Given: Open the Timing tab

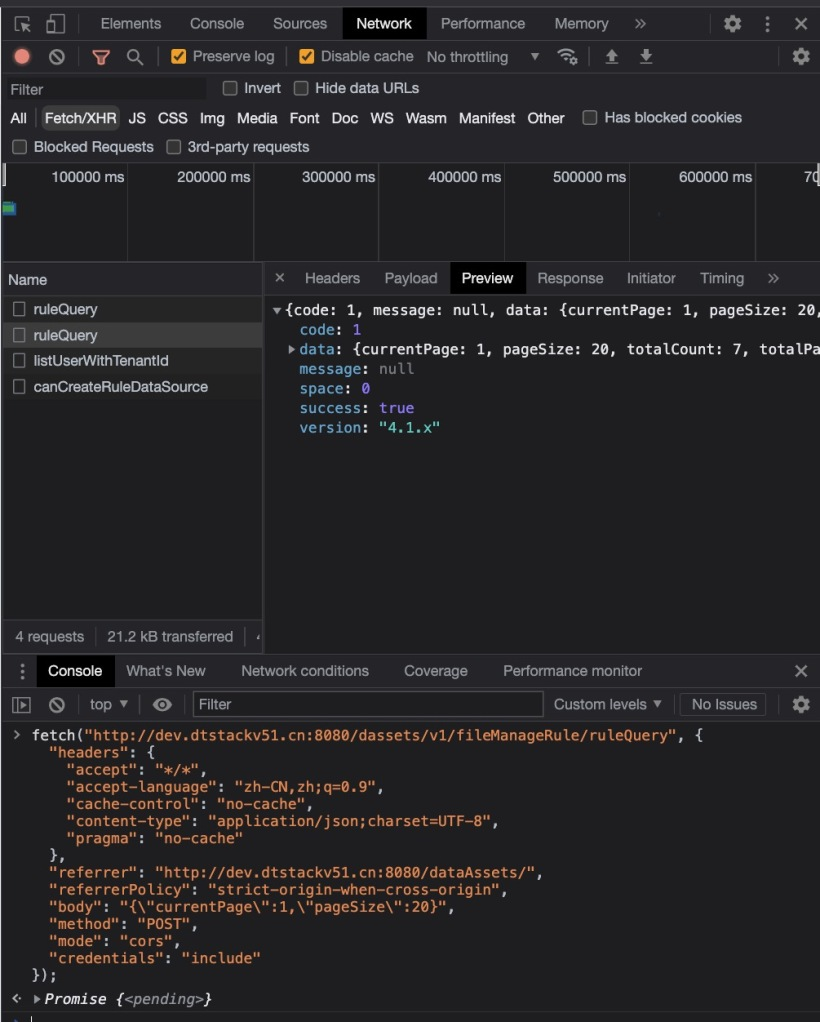Looking at the screenshot, I should coord(722,278).
